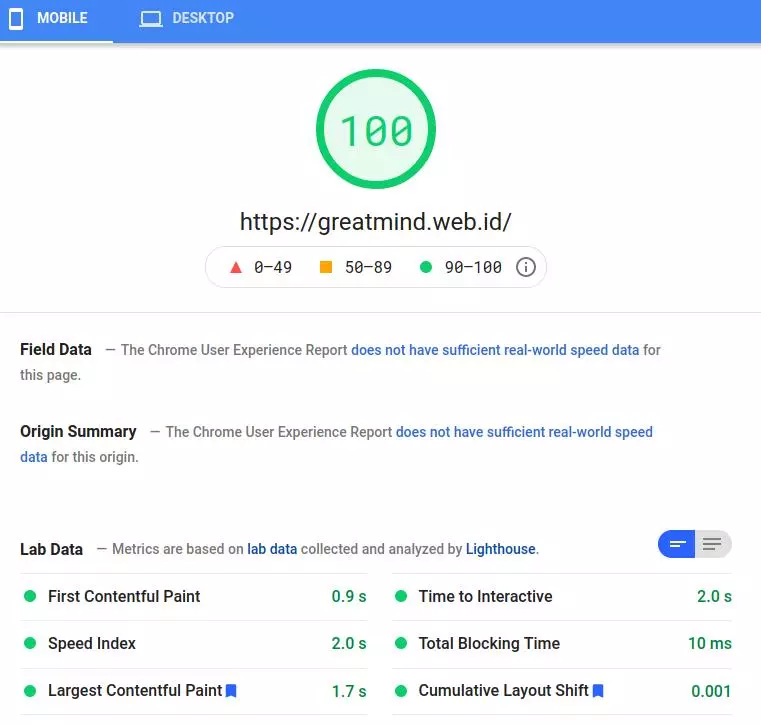Open the Lighthouse link
Image resolution: width=761 pixels, height=725 pixels.
pyautogui.click(x=500, y=549)
